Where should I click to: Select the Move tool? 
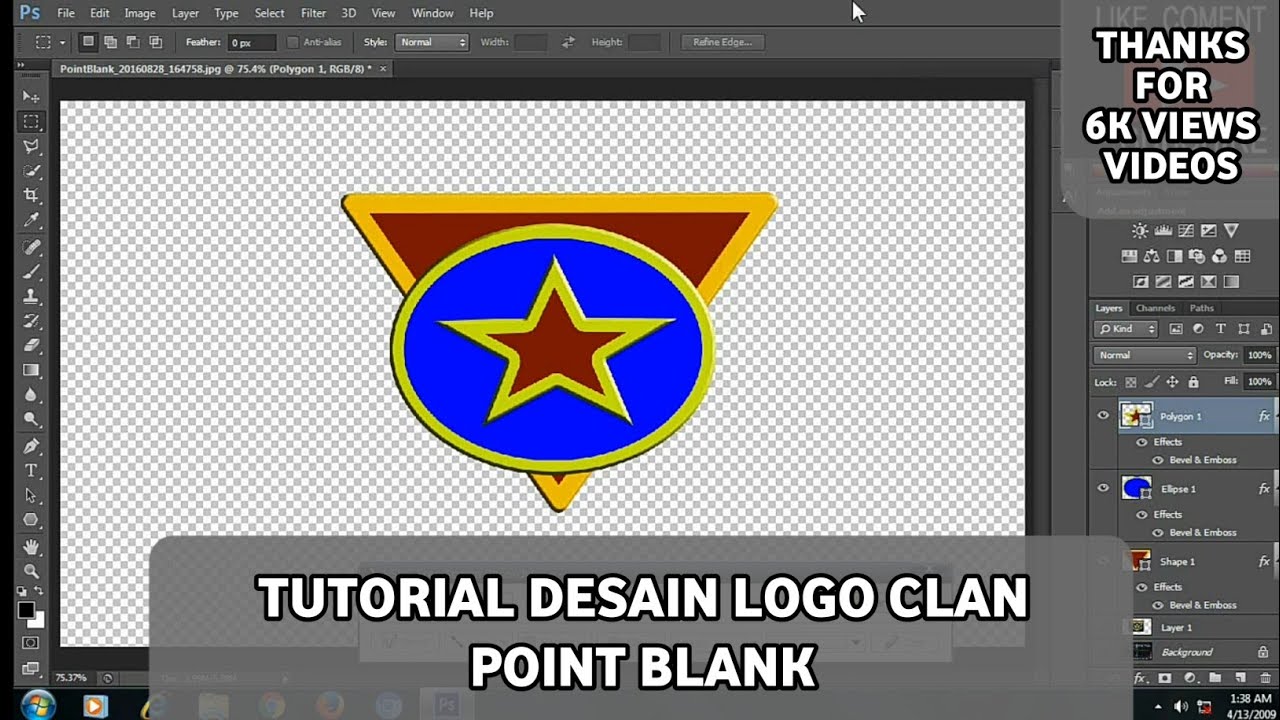click(31, 97)
